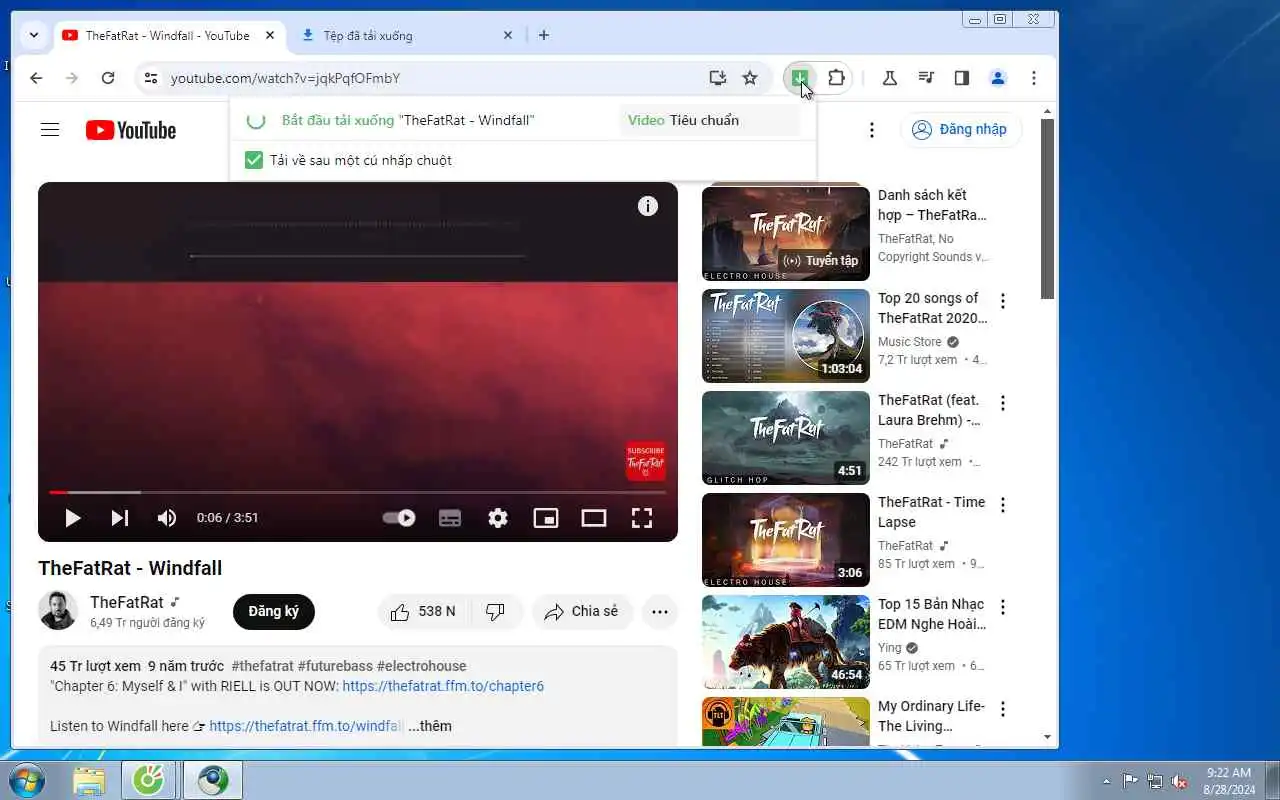Like the video with 538 N
Viewport: 1280px width, 800px height.
[x=422, y=612]
